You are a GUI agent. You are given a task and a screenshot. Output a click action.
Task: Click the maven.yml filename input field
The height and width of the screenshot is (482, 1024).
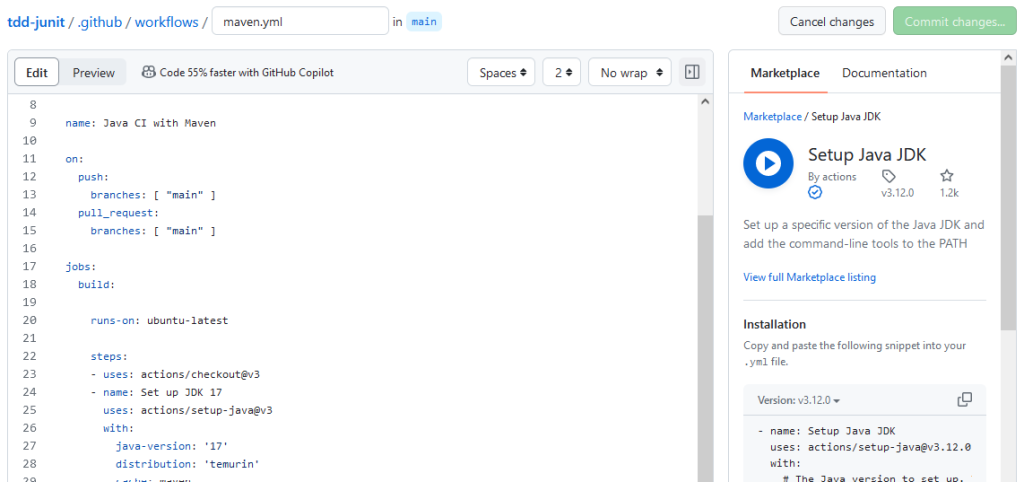[300, 21]
